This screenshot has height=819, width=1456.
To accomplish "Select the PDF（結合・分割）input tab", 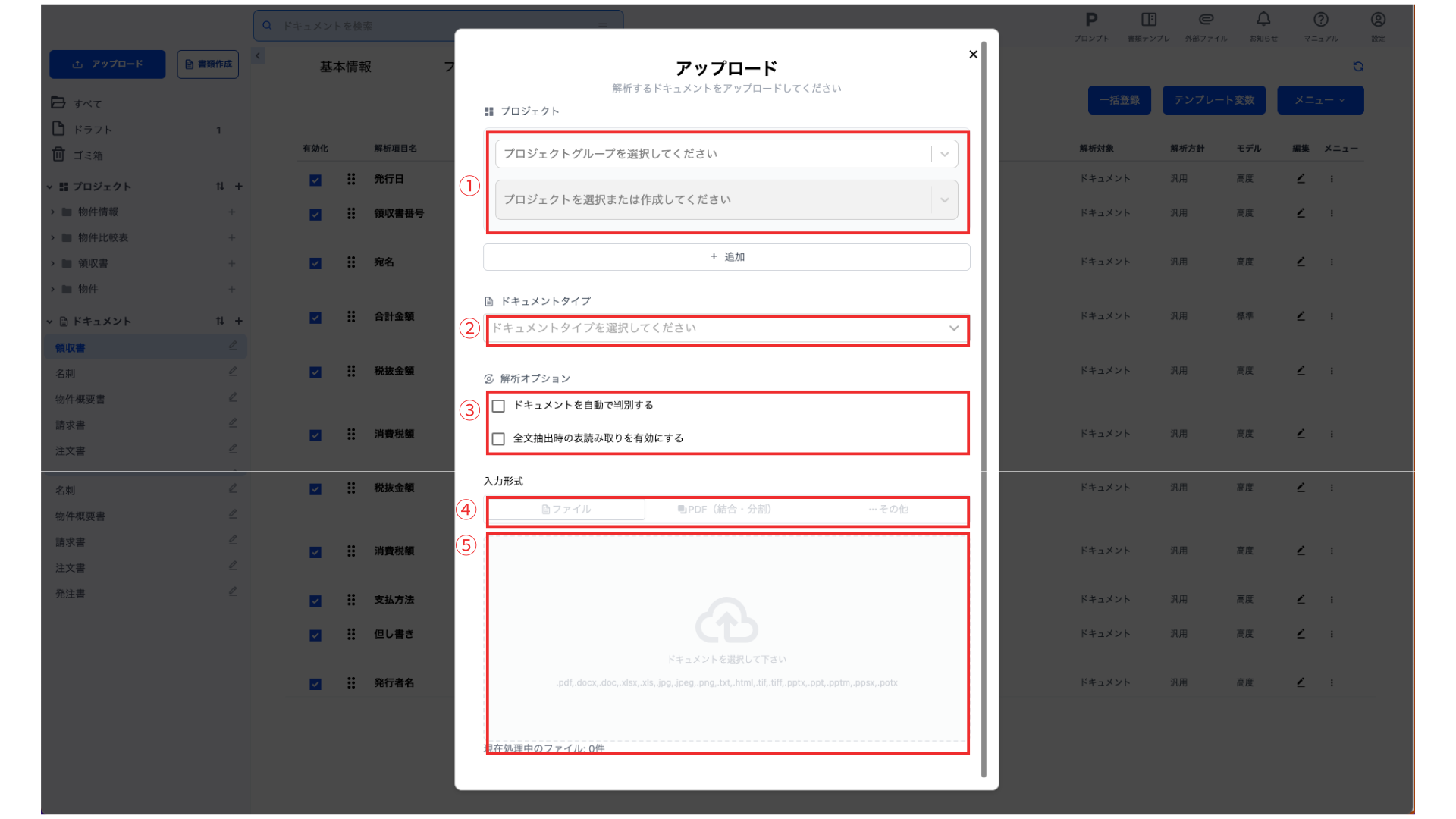I will (724, 510).
